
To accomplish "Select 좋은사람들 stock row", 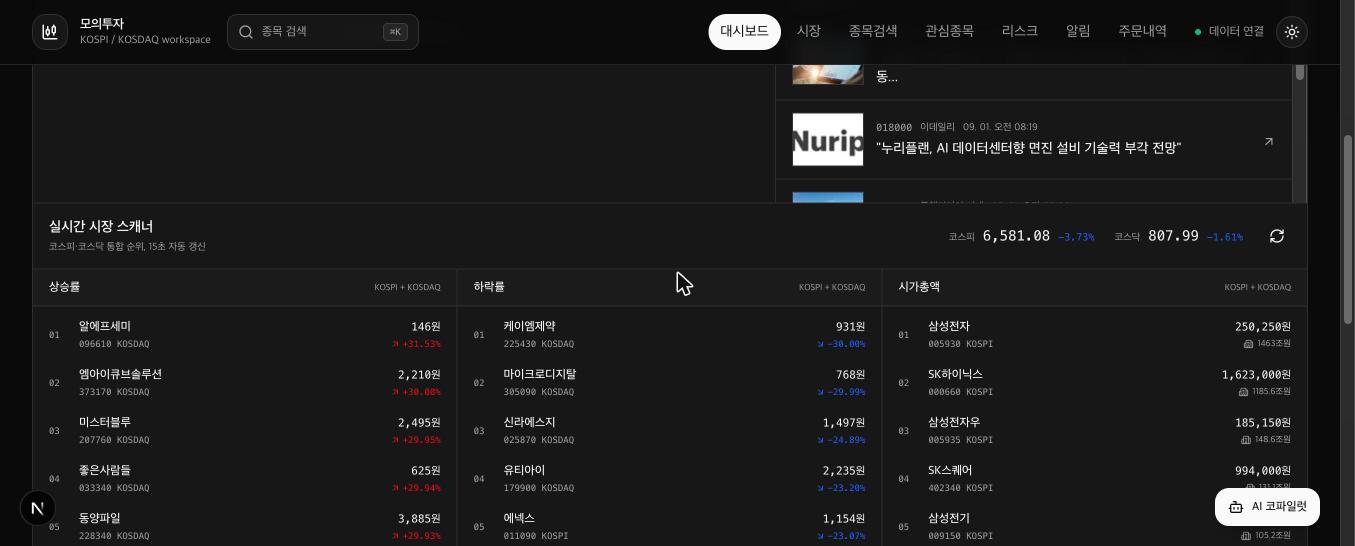I will (x=245, y=478).
